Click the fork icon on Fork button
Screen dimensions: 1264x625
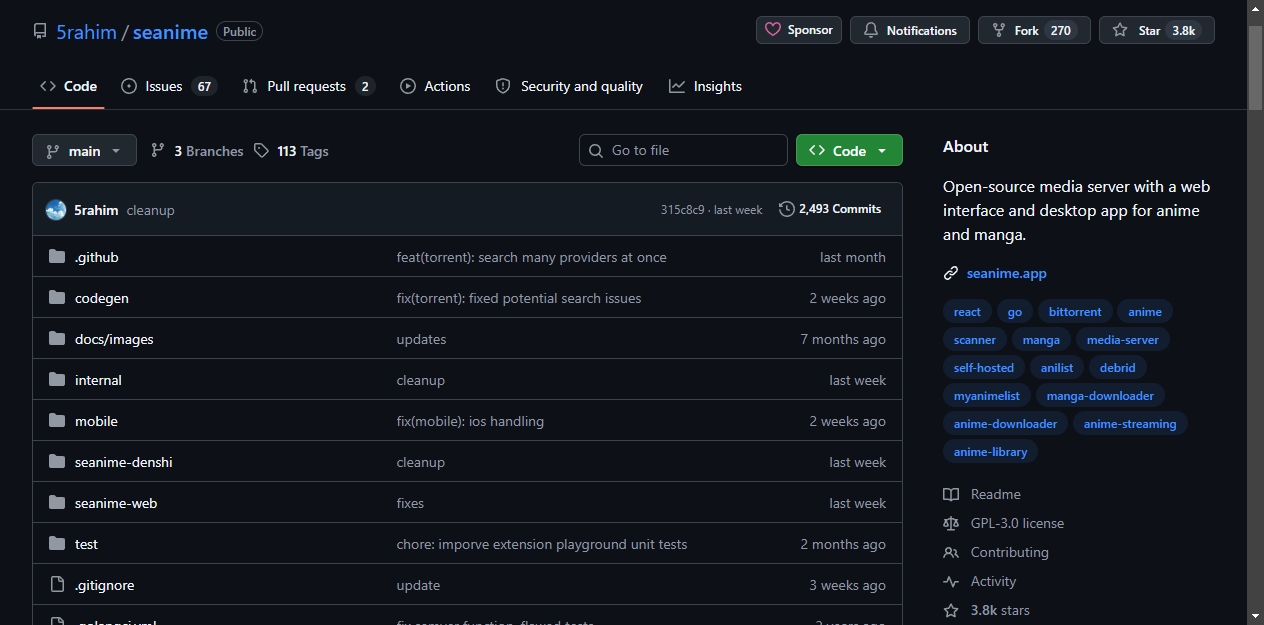tap(998, 30)
